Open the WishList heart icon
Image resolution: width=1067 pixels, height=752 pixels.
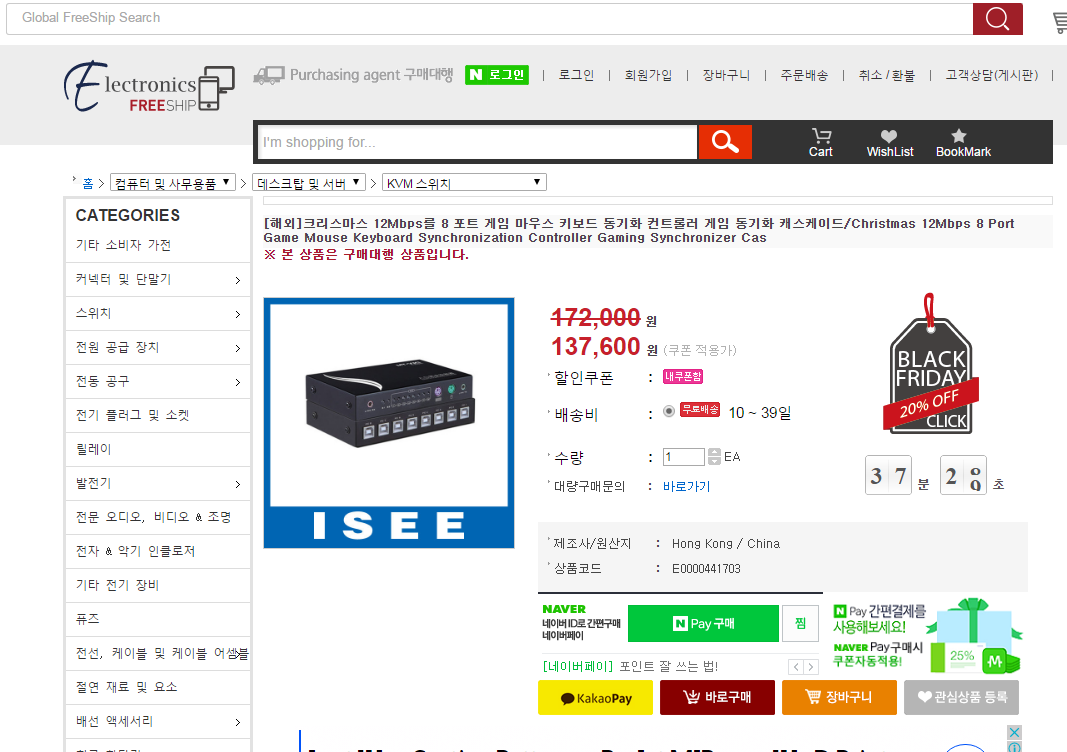pyautogui.click(x=889, y=142)
